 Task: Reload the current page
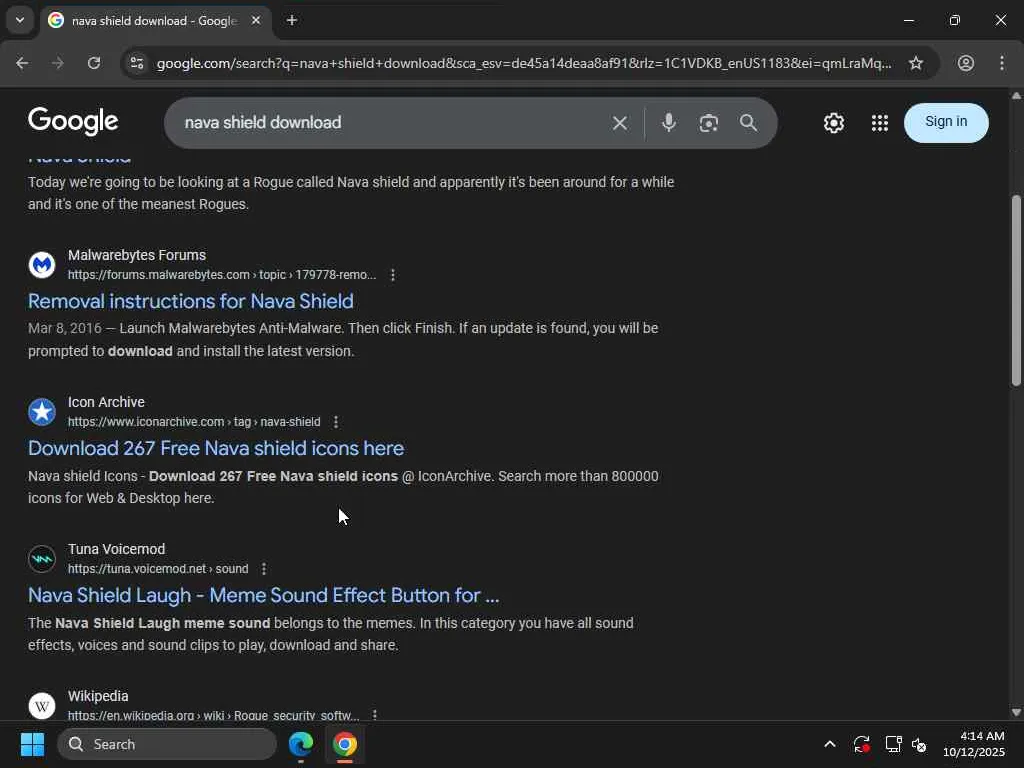[x=94, y=63]
